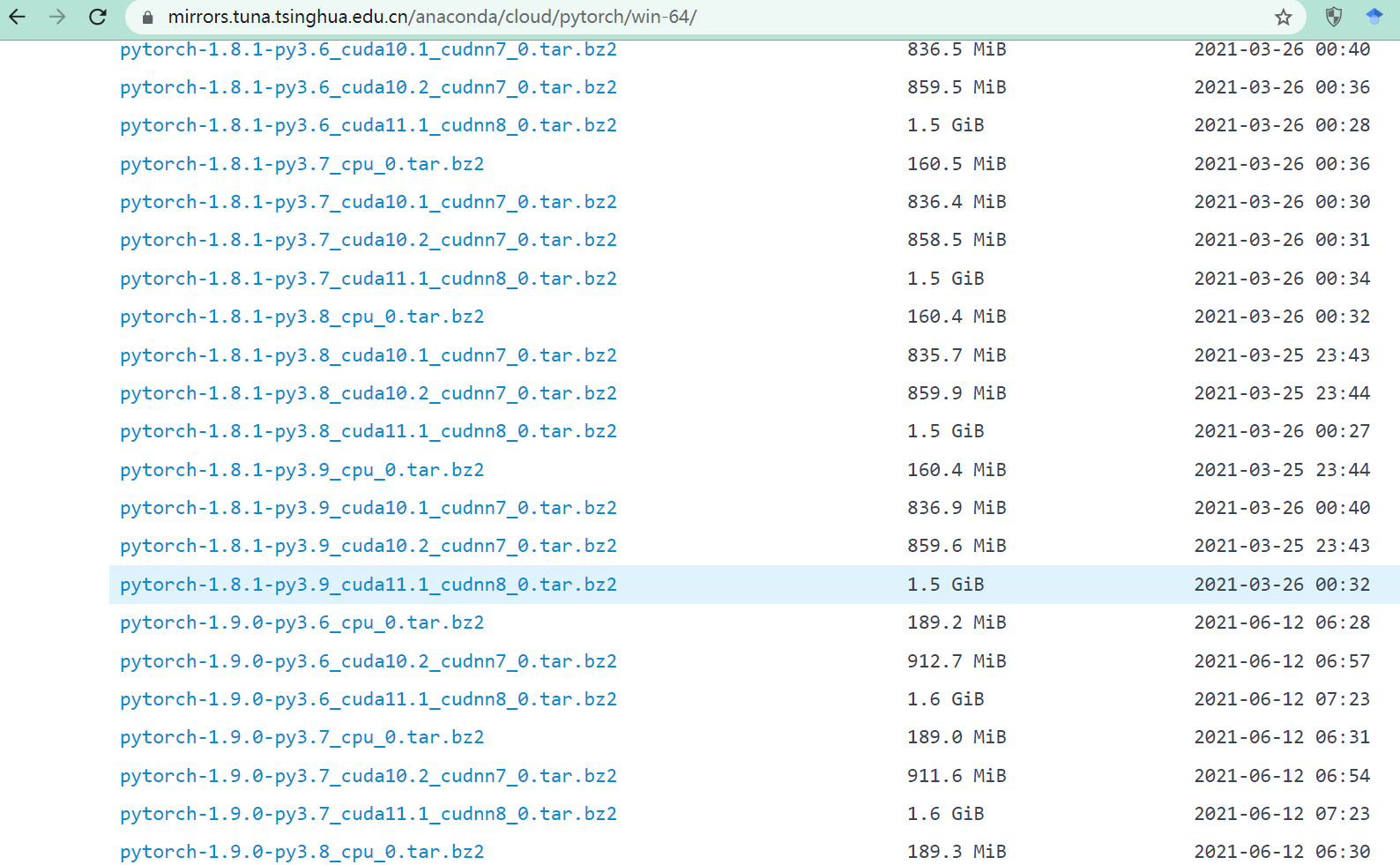Select the date 2021-06-12 06:54
The image size is (1400, 865).
(1282, 777)
